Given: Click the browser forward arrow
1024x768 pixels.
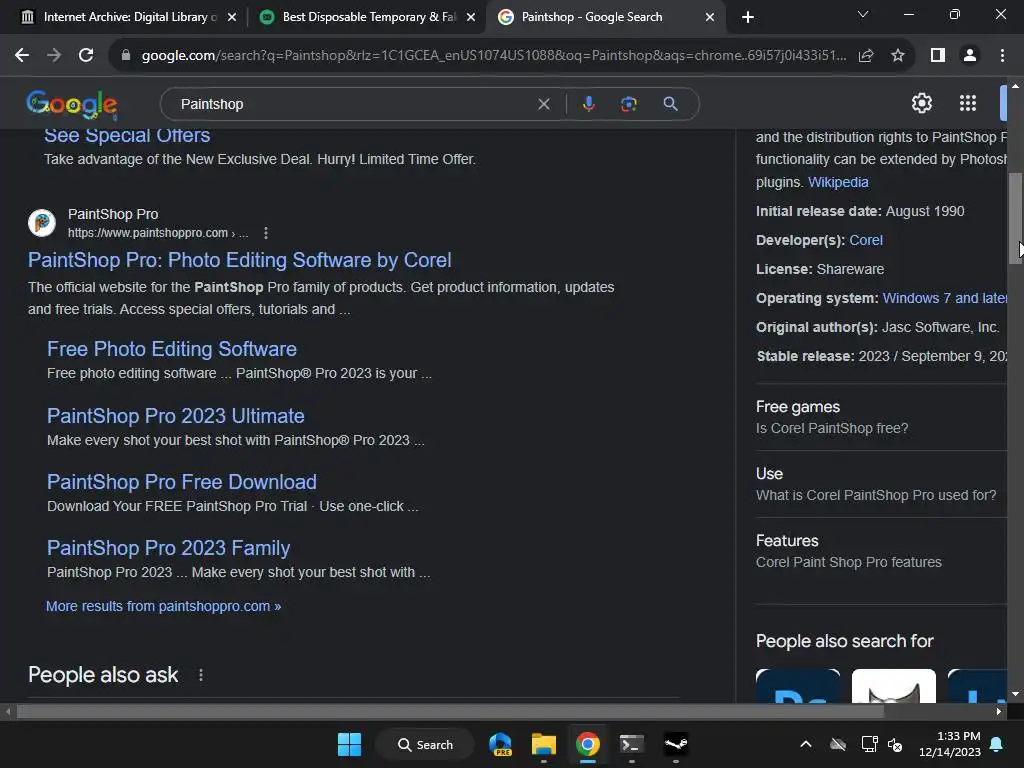Looking at the screenshot, I should click(54, 56).
